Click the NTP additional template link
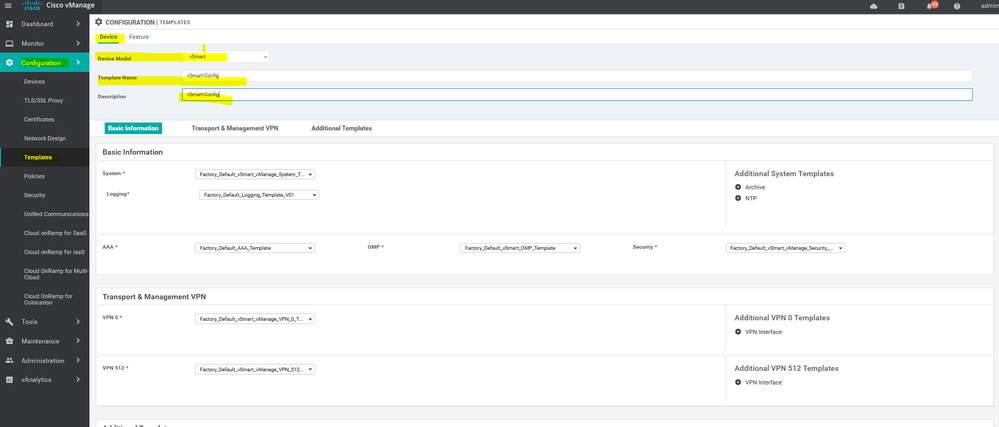 point(751,198)
